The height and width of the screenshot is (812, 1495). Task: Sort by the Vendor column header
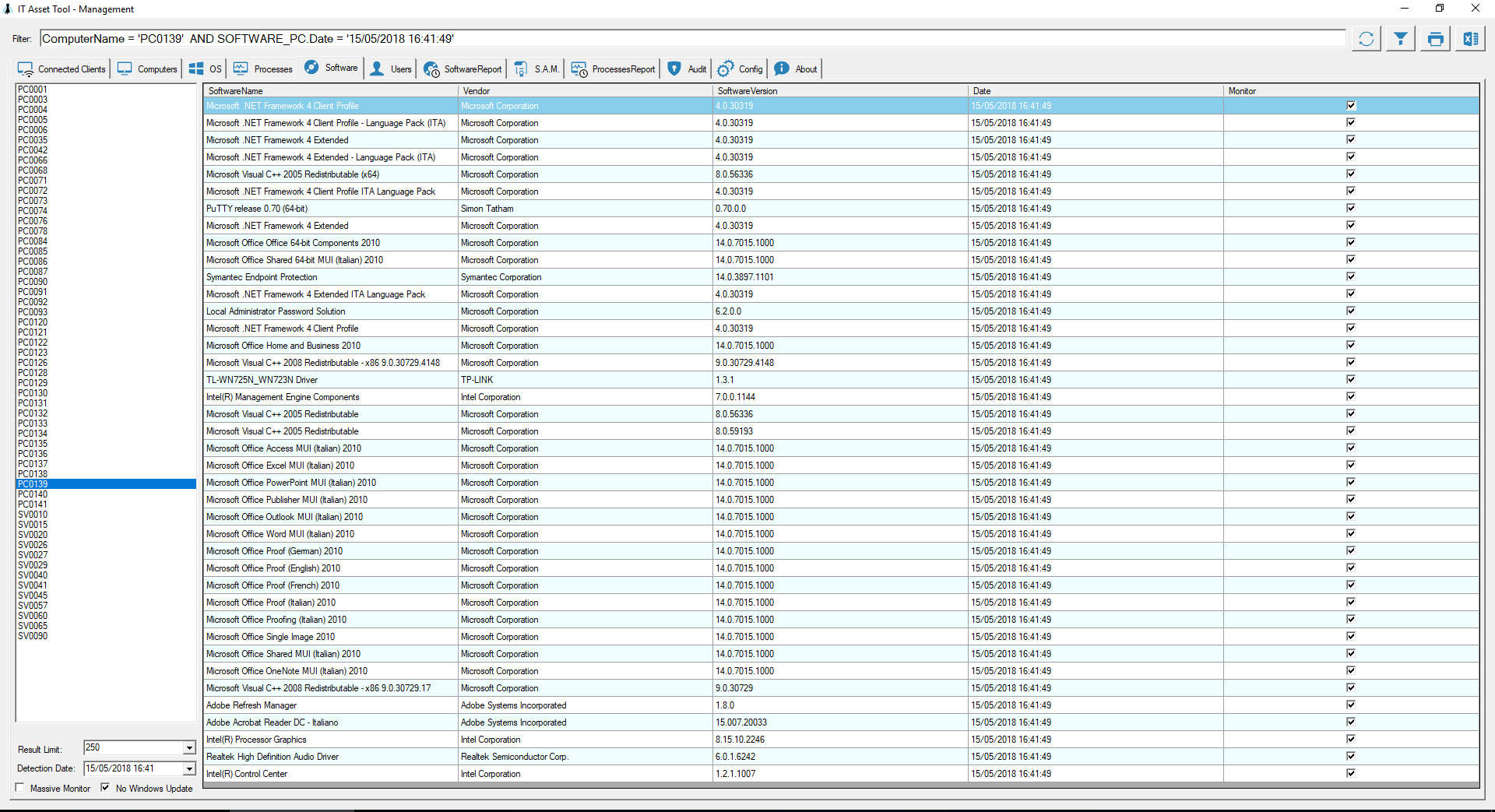pyautogui.click(x=585, y=91)
